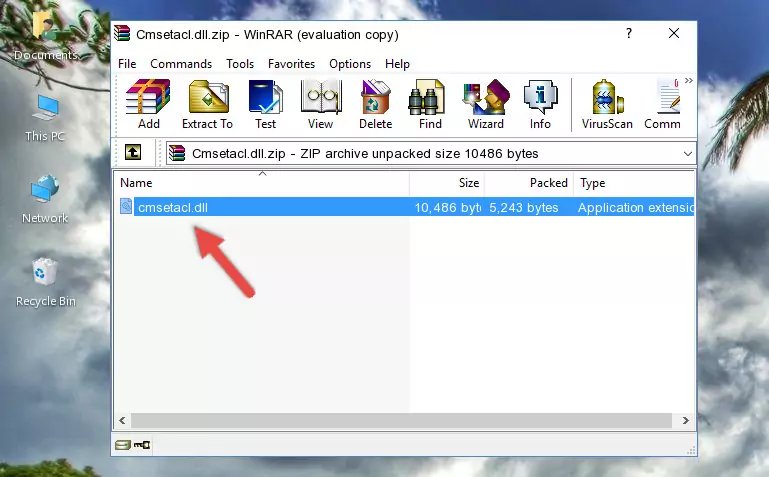769x477 pixels.
Task: Open the Options menu
Action: pyautogui.click(x=350, y=64)
